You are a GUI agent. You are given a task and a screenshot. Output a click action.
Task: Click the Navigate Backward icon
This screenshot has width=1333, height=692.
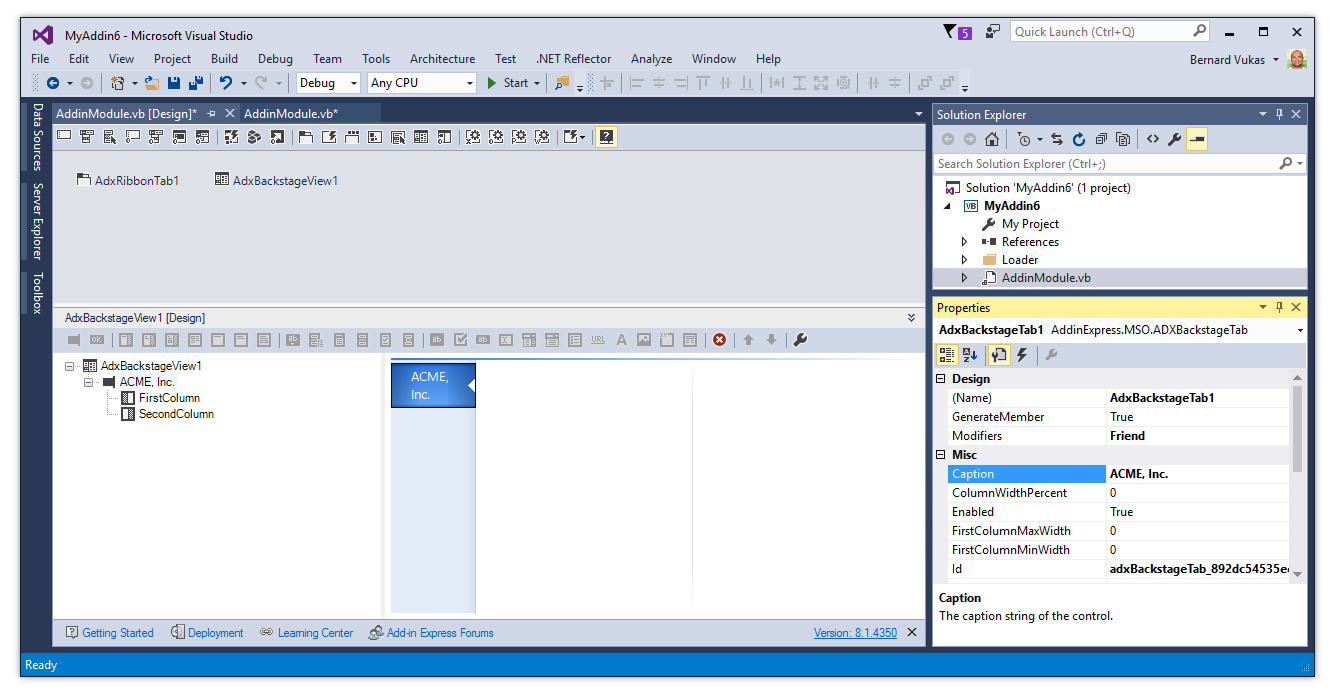(x=52, y=83)
